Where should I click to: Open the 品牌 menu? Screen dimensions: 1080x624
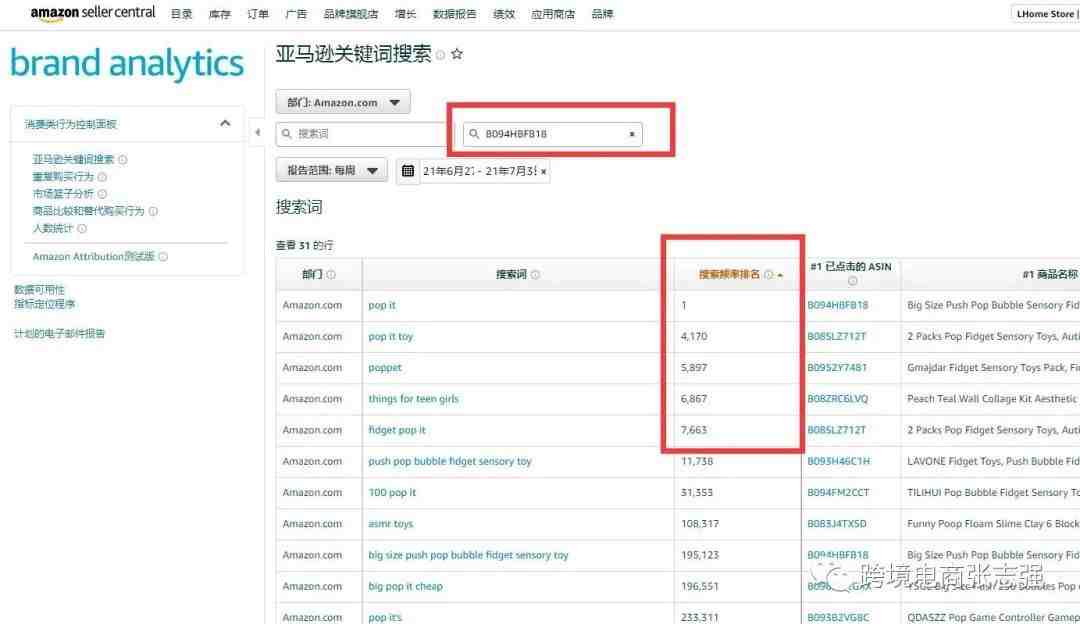click(x=603, y=14)
